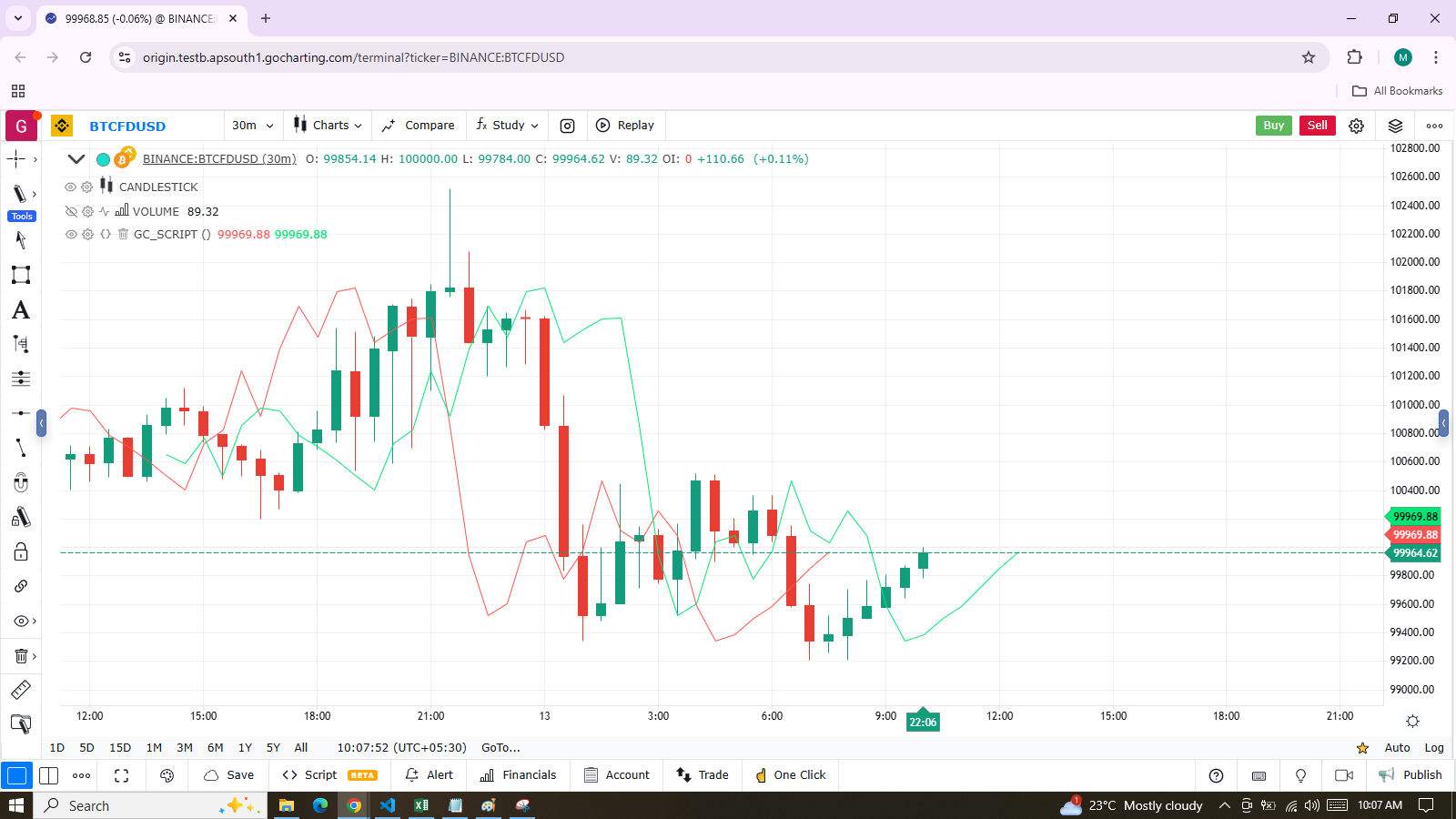Select the text annotation tool
Screen dimensions: 1456x819
click(x=20, y=310)
